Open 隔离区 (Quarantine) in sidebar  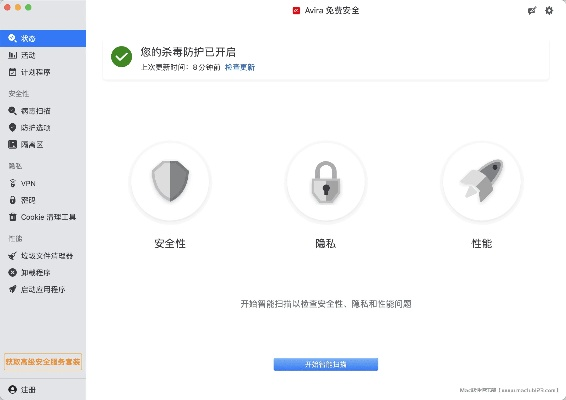pyautogui.click(x=43, y=145)
